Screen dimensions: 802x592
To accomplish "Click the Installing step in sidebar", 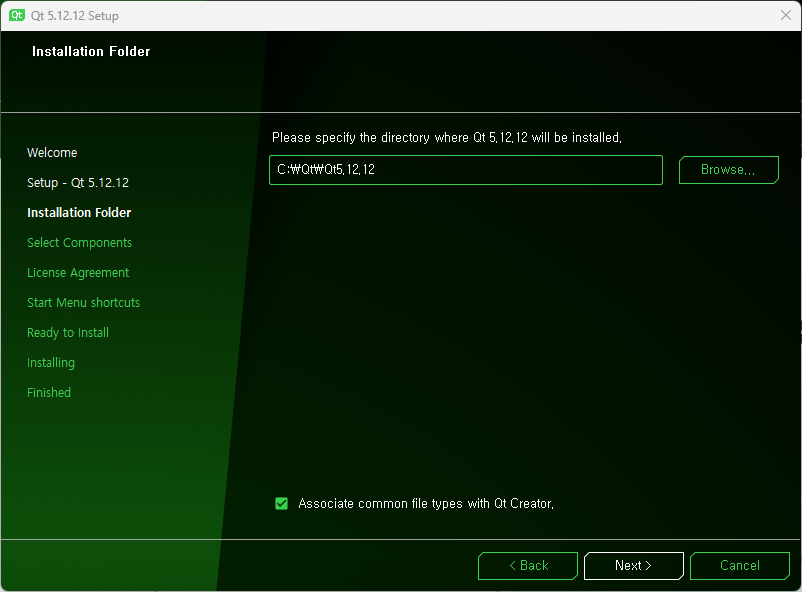I will click(x=51, y=363).
